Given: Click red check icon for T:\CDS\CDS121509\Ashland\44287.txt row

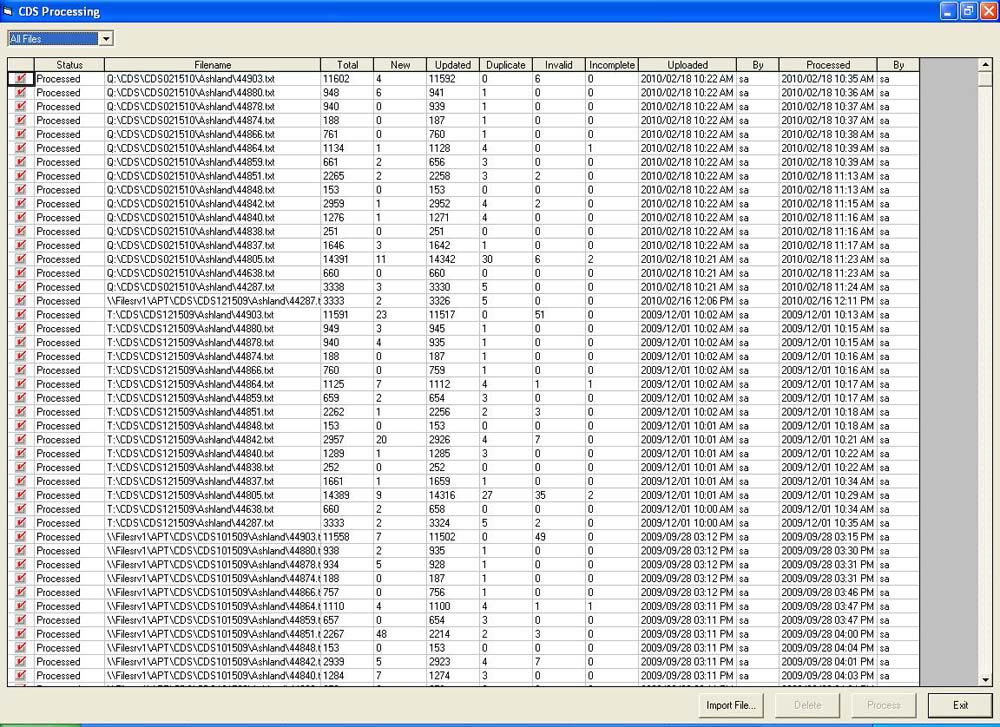Looking at the screenshot, I should (20, 523).
